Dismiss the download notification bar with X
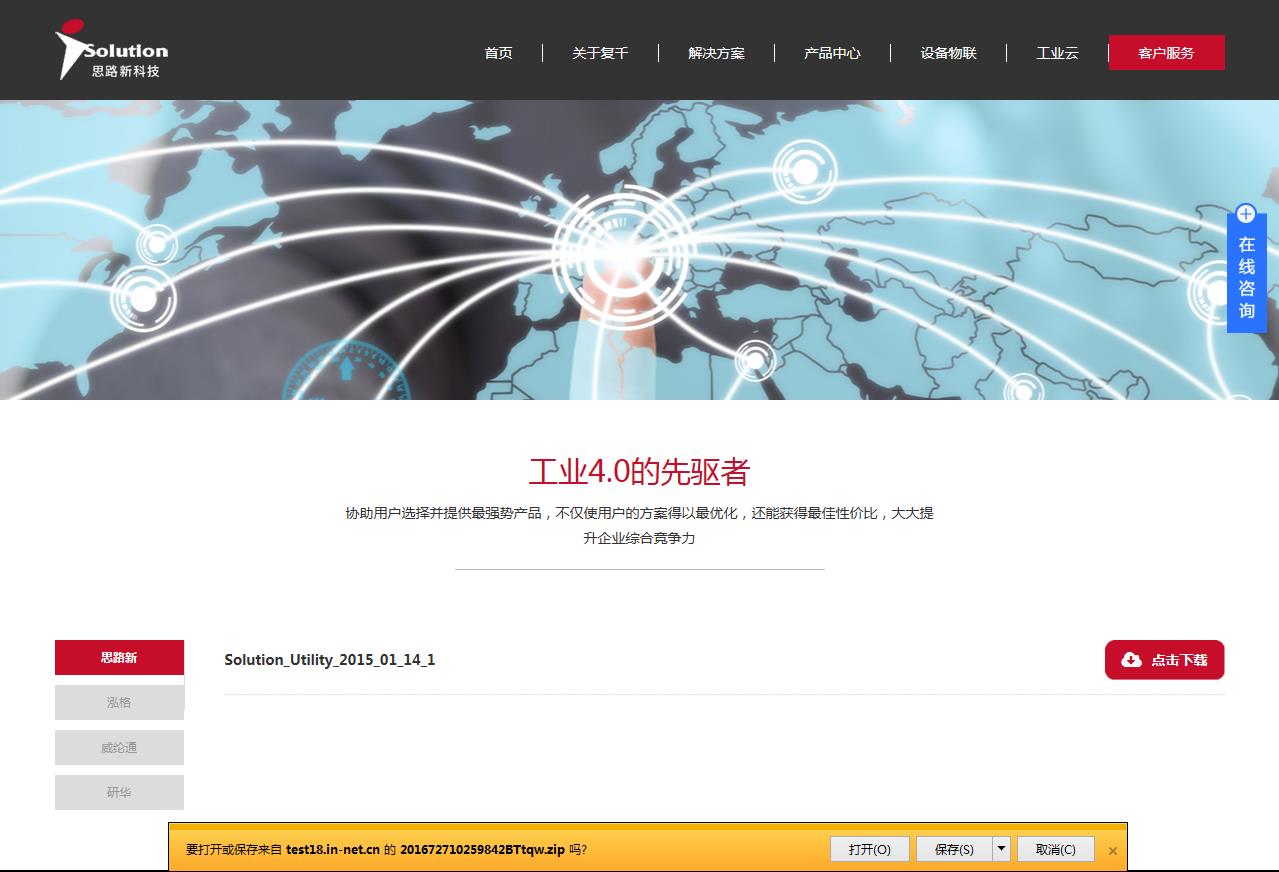Screen dimensions: 1279x872 coord(1112,851)
